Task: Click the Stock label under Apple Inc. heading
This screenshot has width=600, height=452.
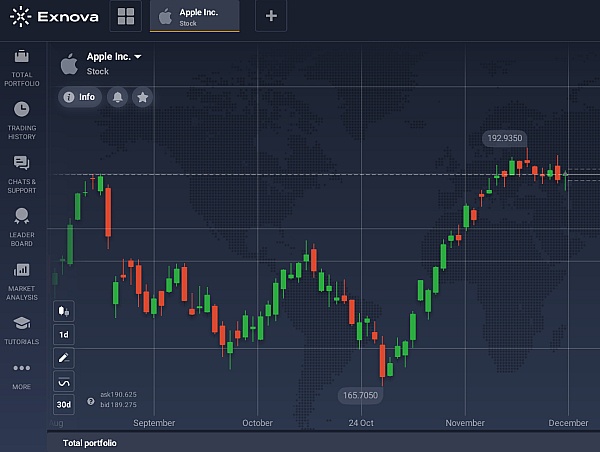Action: pos(98,71)
